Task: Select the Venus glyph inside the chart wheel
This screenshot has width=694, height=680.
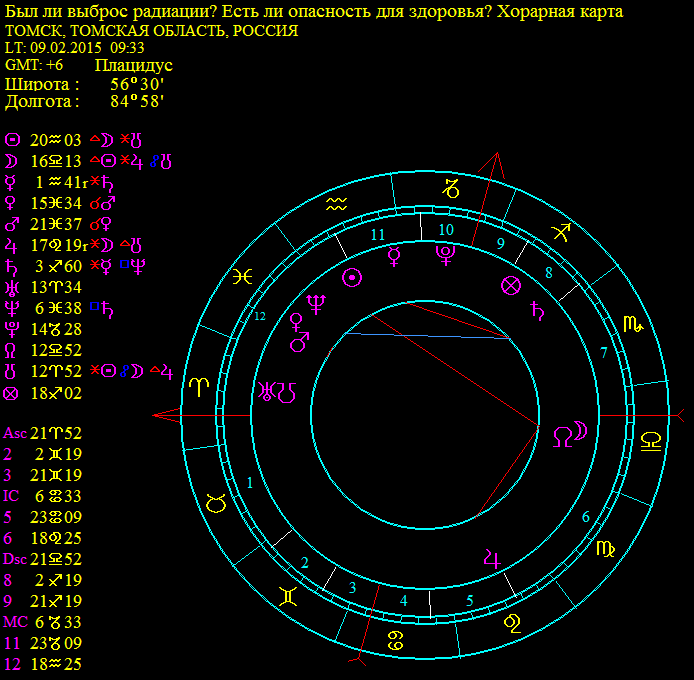Action: (x=295, y=323)
